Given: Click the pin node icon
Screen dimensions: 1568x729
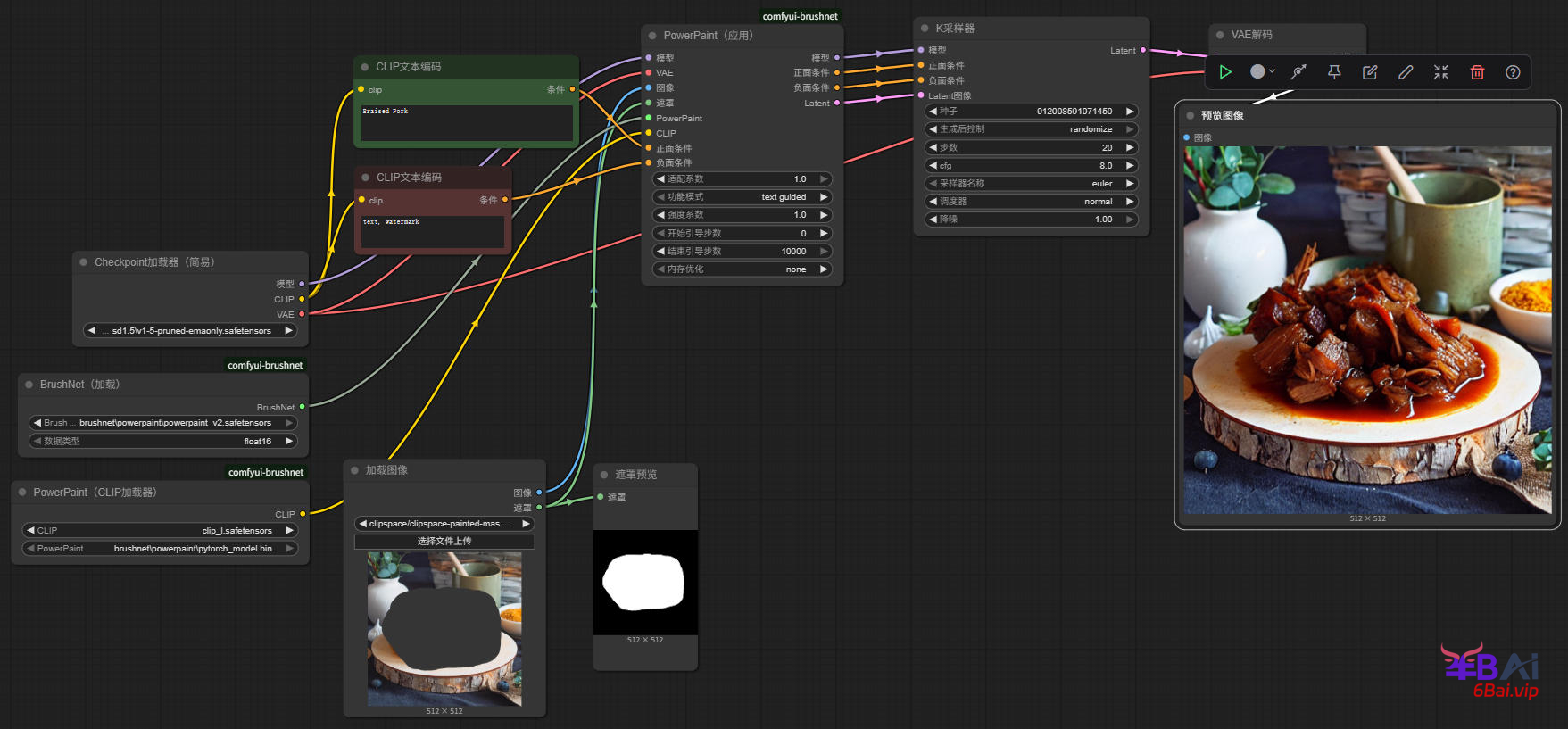Looking at the screenshot, I should 1334,72.
